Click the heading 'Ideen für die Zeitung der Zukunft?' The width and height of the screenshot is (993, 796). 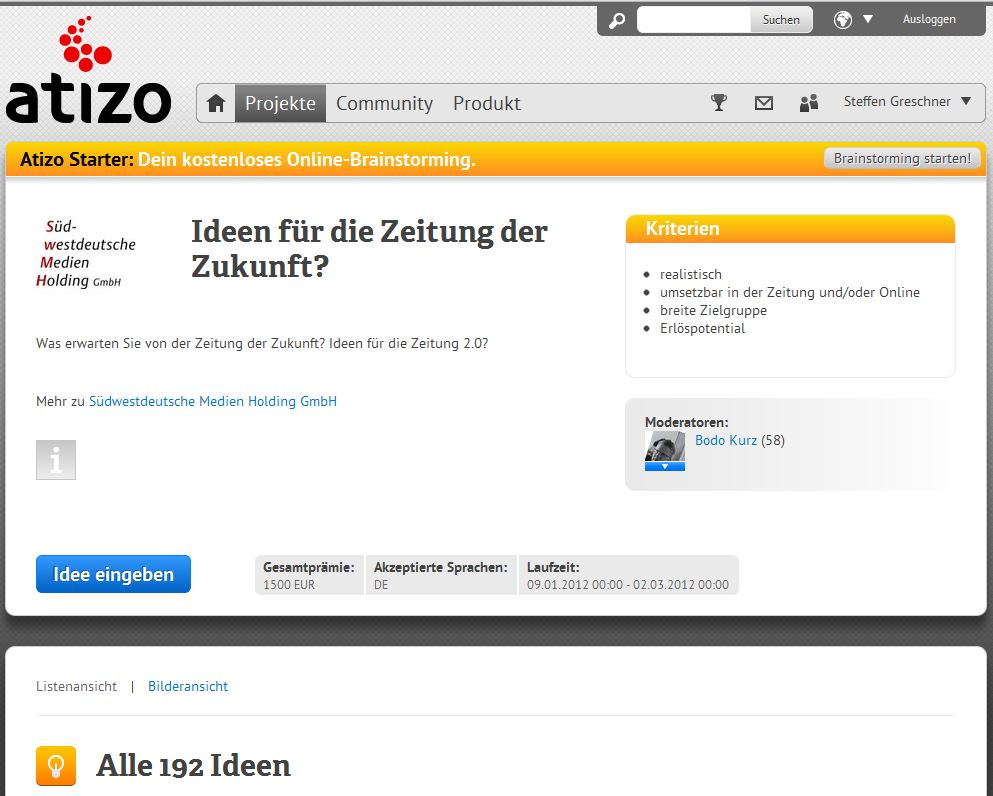369,248
